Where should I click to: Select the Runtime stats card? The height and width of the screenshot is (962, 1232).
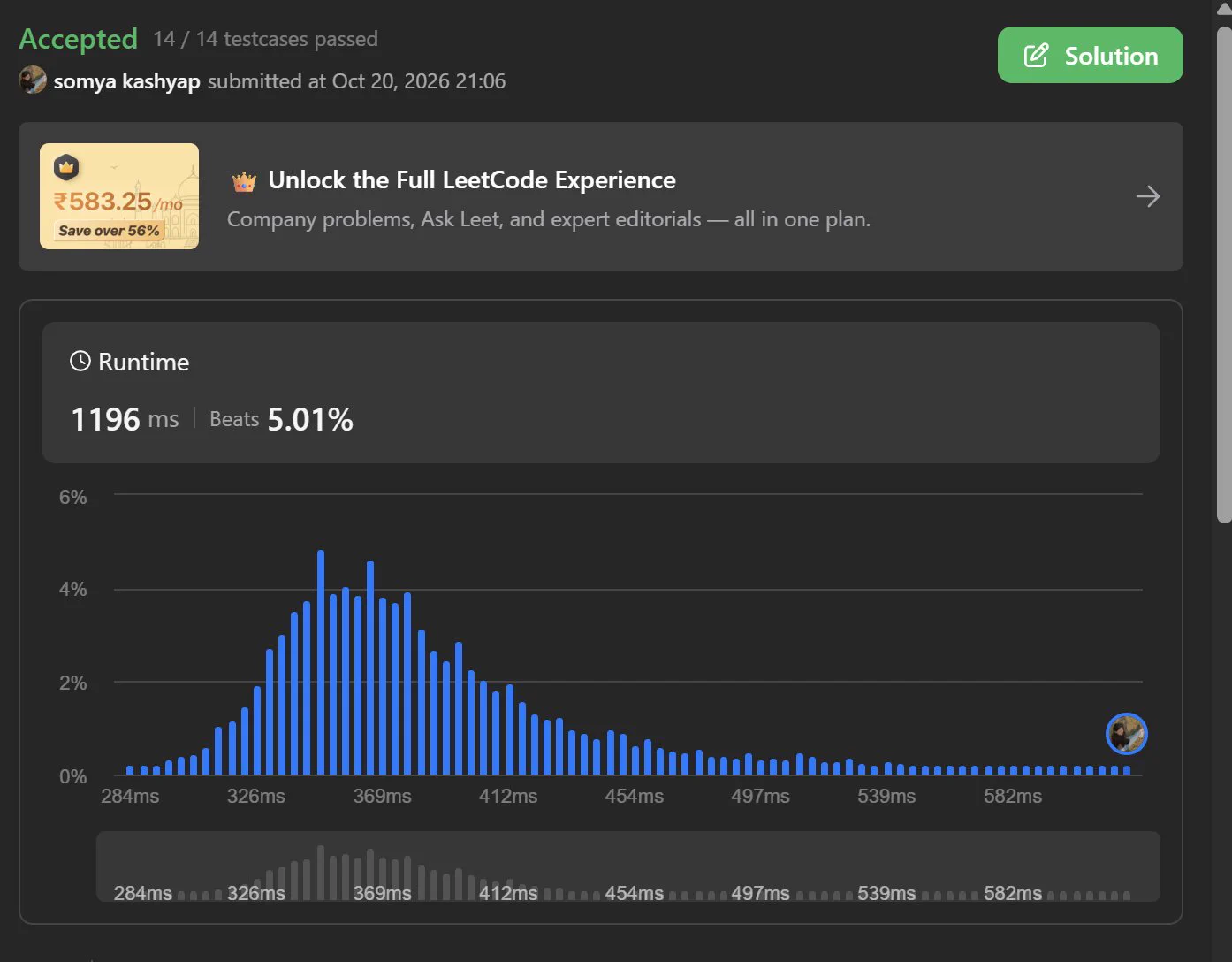click(x=600, y=393)
